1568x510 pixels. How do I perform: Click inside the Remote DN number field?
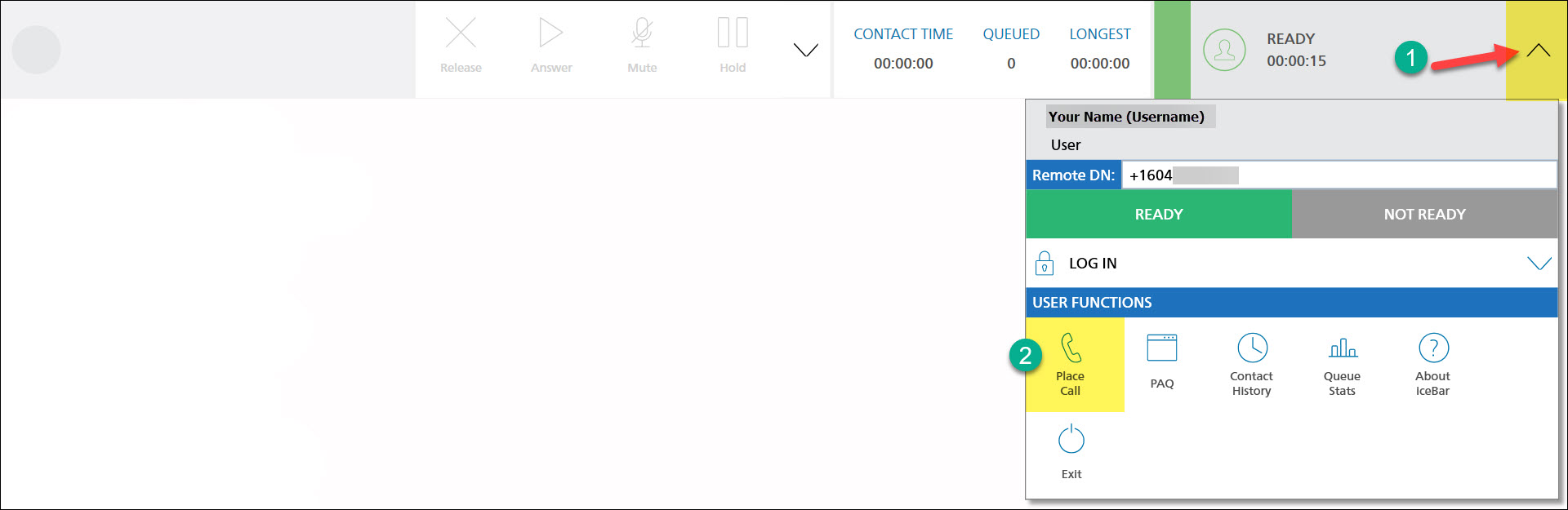[1339, 175]
